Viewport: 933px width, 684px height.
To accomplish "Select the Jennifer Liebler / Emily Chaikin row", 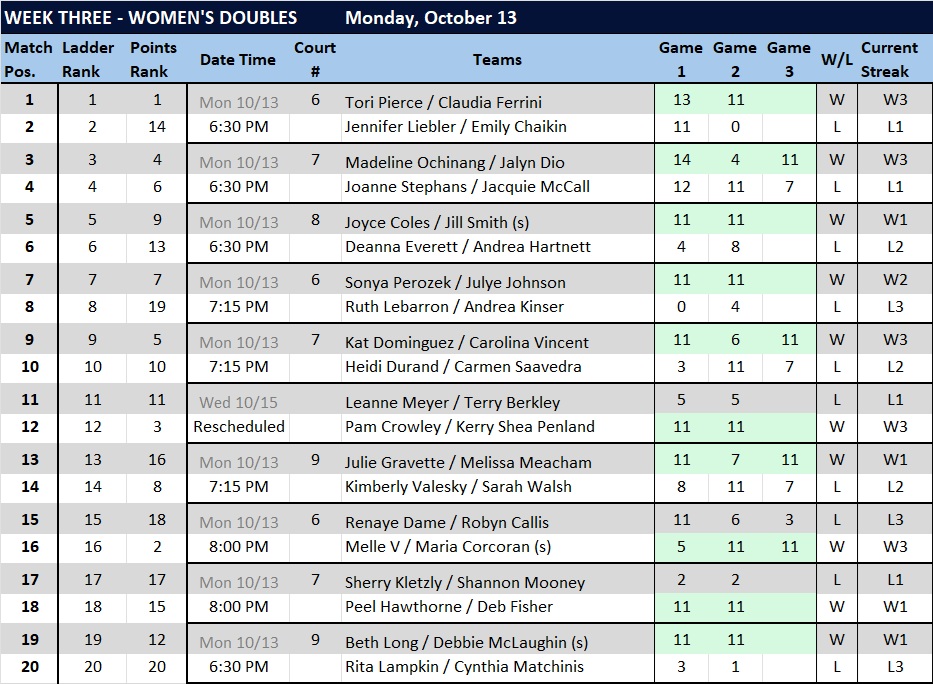I will coord(455,126).
